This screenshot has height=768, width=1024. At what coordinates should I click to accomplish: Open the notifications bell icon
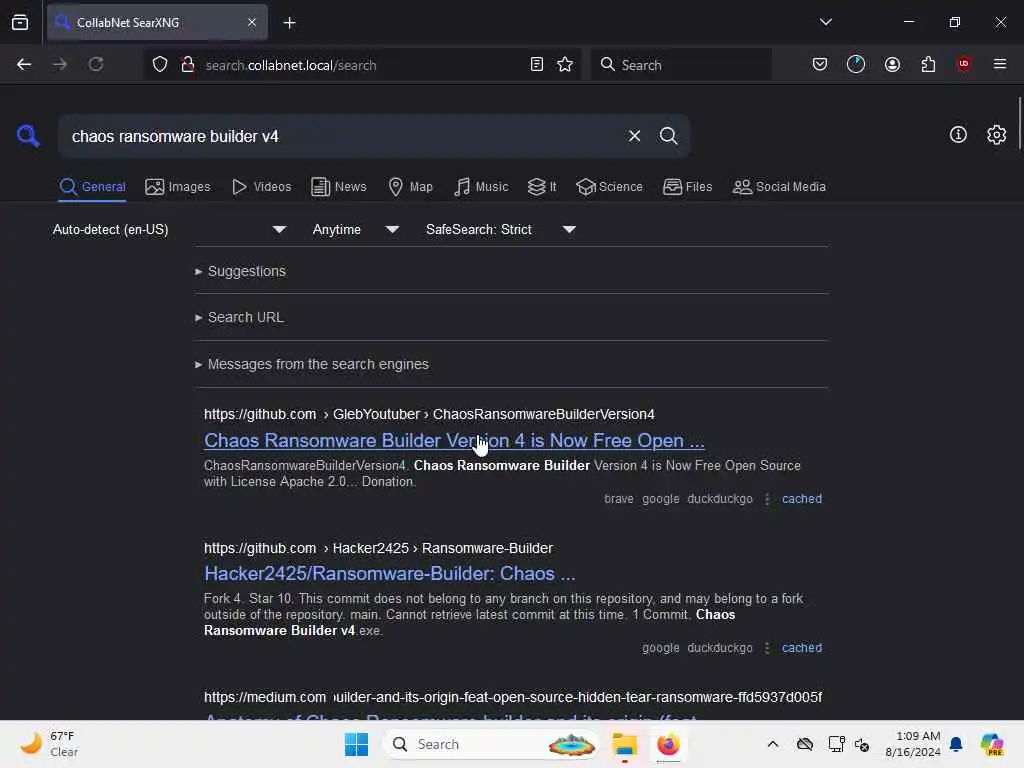955,744
